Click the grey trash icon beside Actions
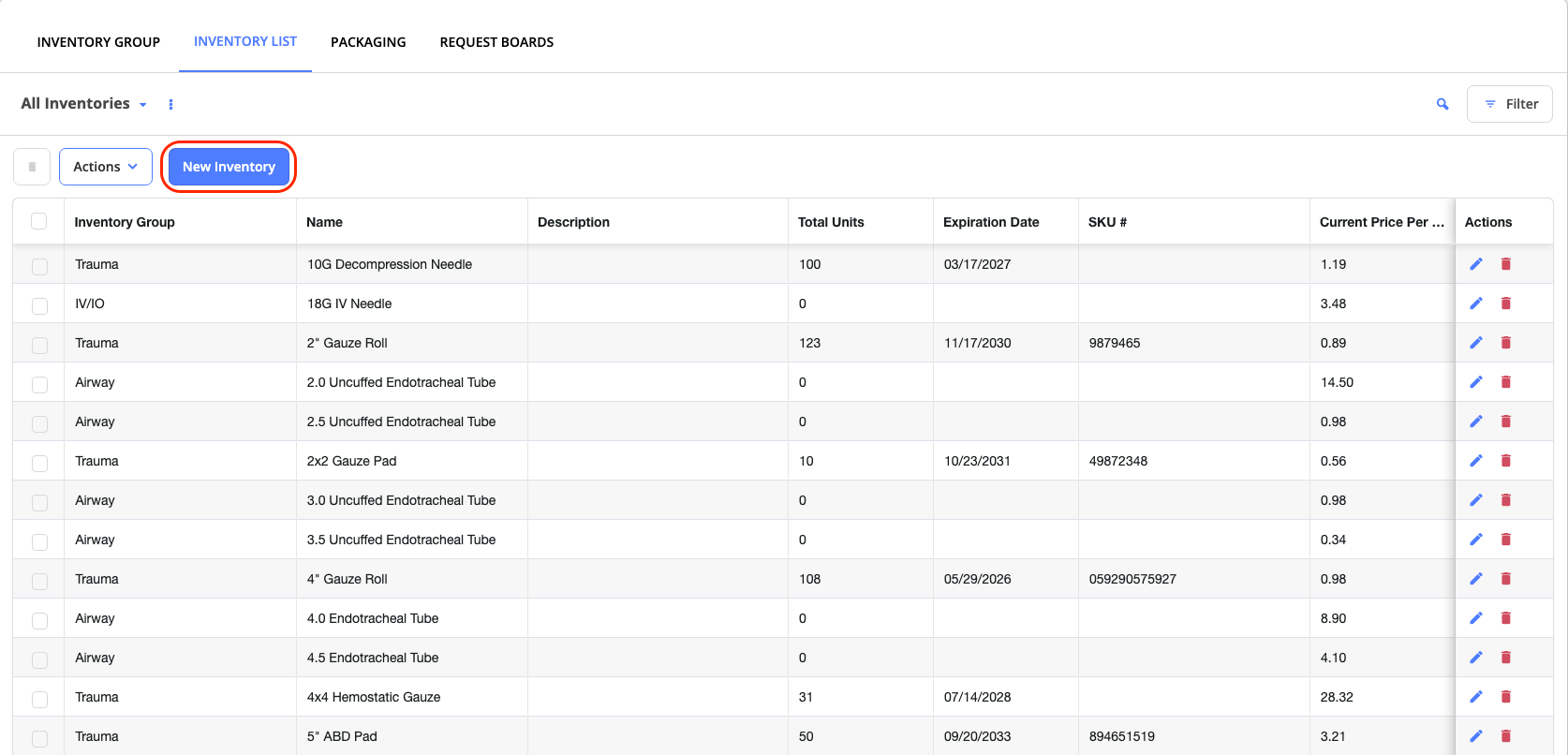 click(32, 167)
